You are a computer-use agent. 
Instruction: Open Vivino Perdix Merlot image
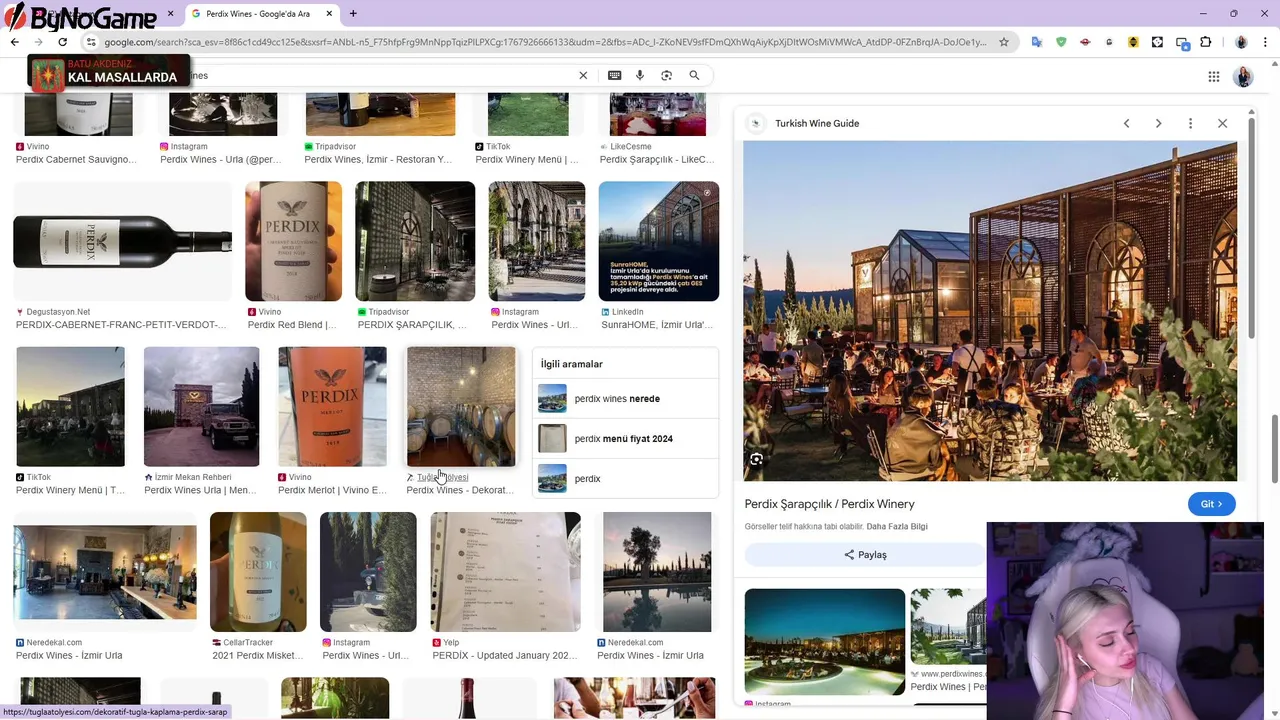[x=332, y=406]
